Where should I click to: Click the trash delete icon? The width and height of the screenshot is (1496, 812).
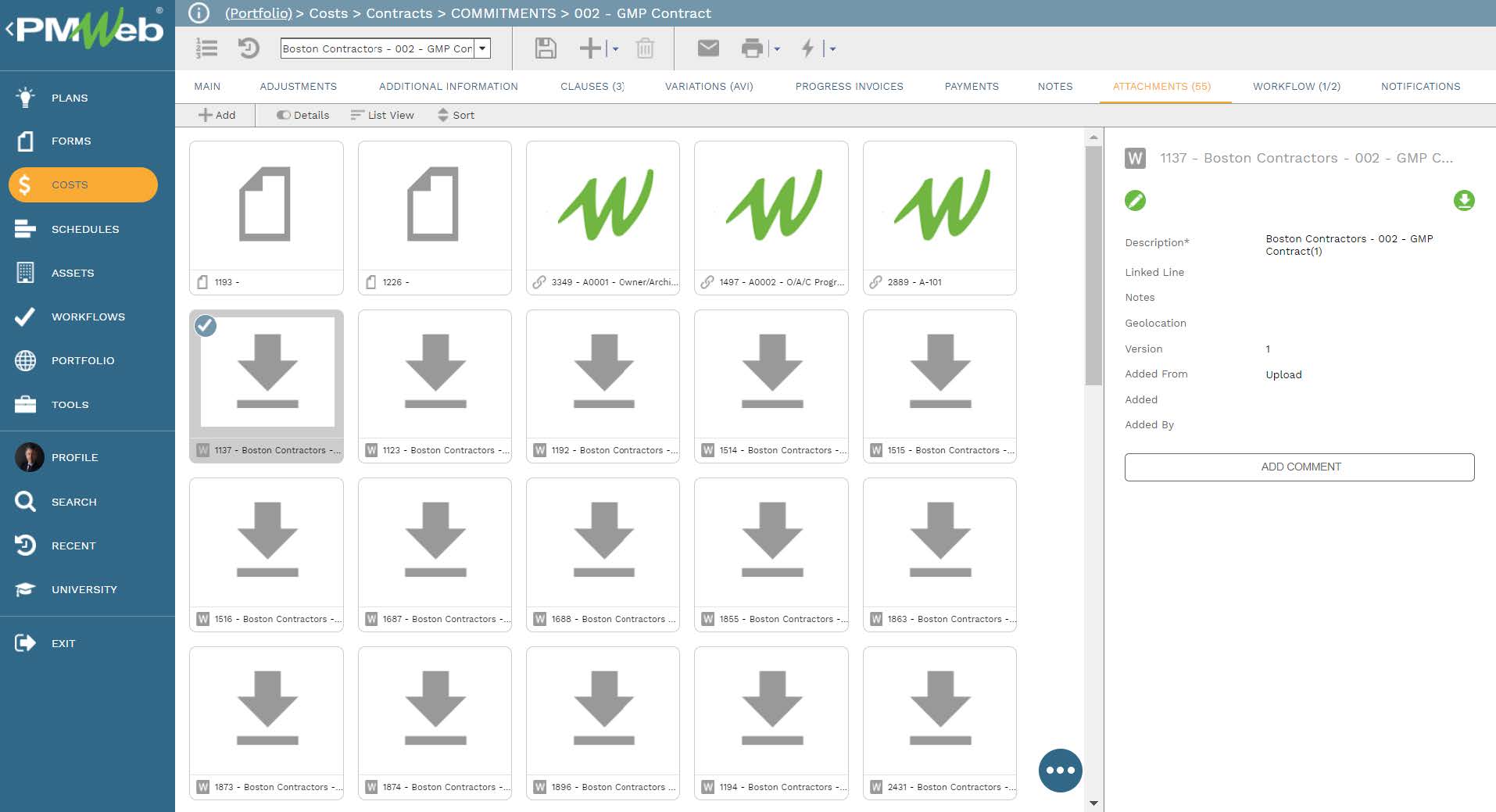(x=645, y=48)
